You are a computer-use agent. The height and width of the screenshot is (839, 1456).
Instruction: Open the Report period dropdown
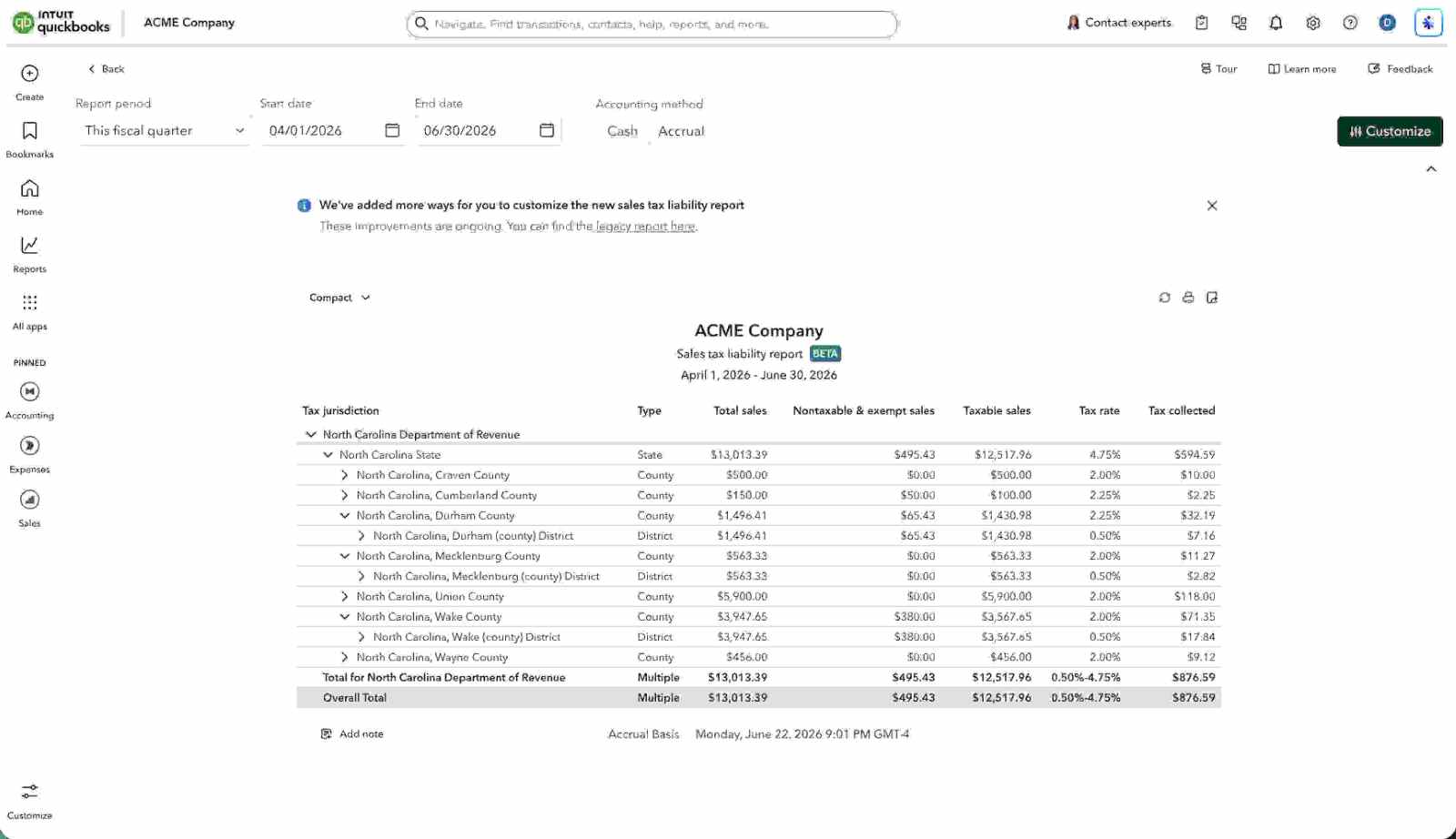click(165, 130)
